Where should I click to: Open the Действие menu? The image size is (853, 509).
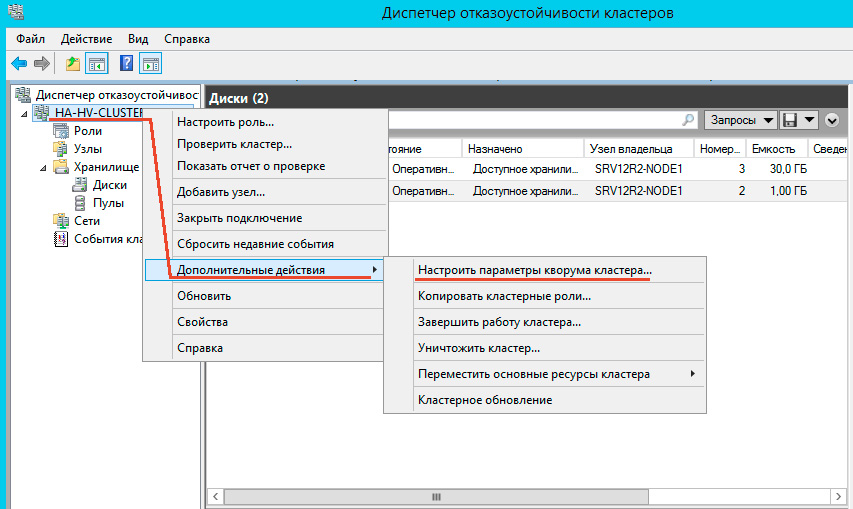[x=86, y=39]
